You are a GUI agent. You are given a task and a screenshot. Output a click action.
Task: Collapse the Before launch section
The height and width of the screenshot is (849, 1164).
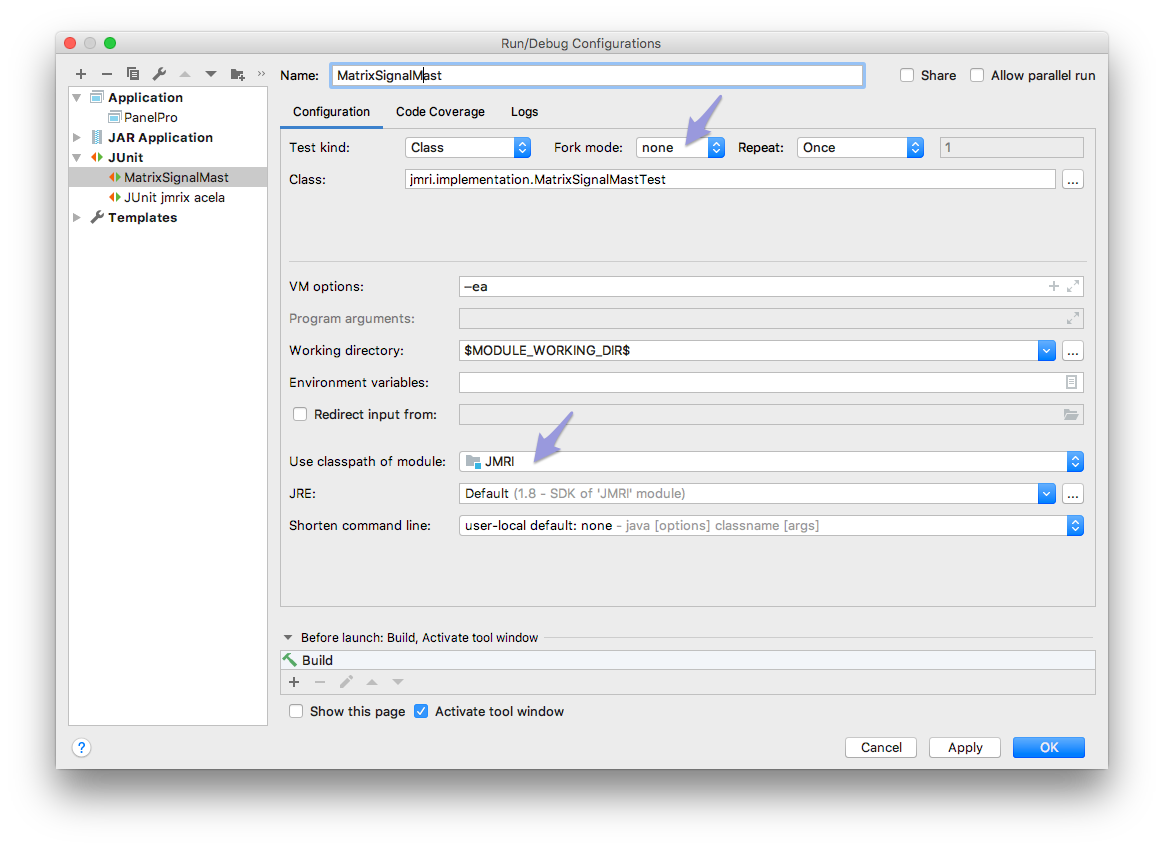click(289, 637)
